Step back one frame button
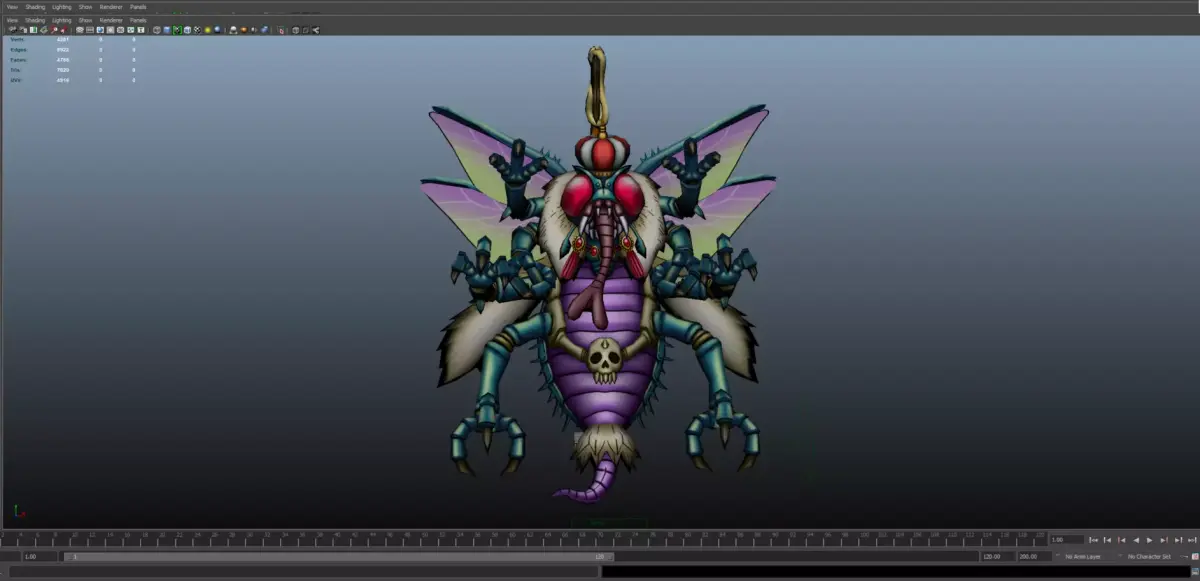 1107,540
